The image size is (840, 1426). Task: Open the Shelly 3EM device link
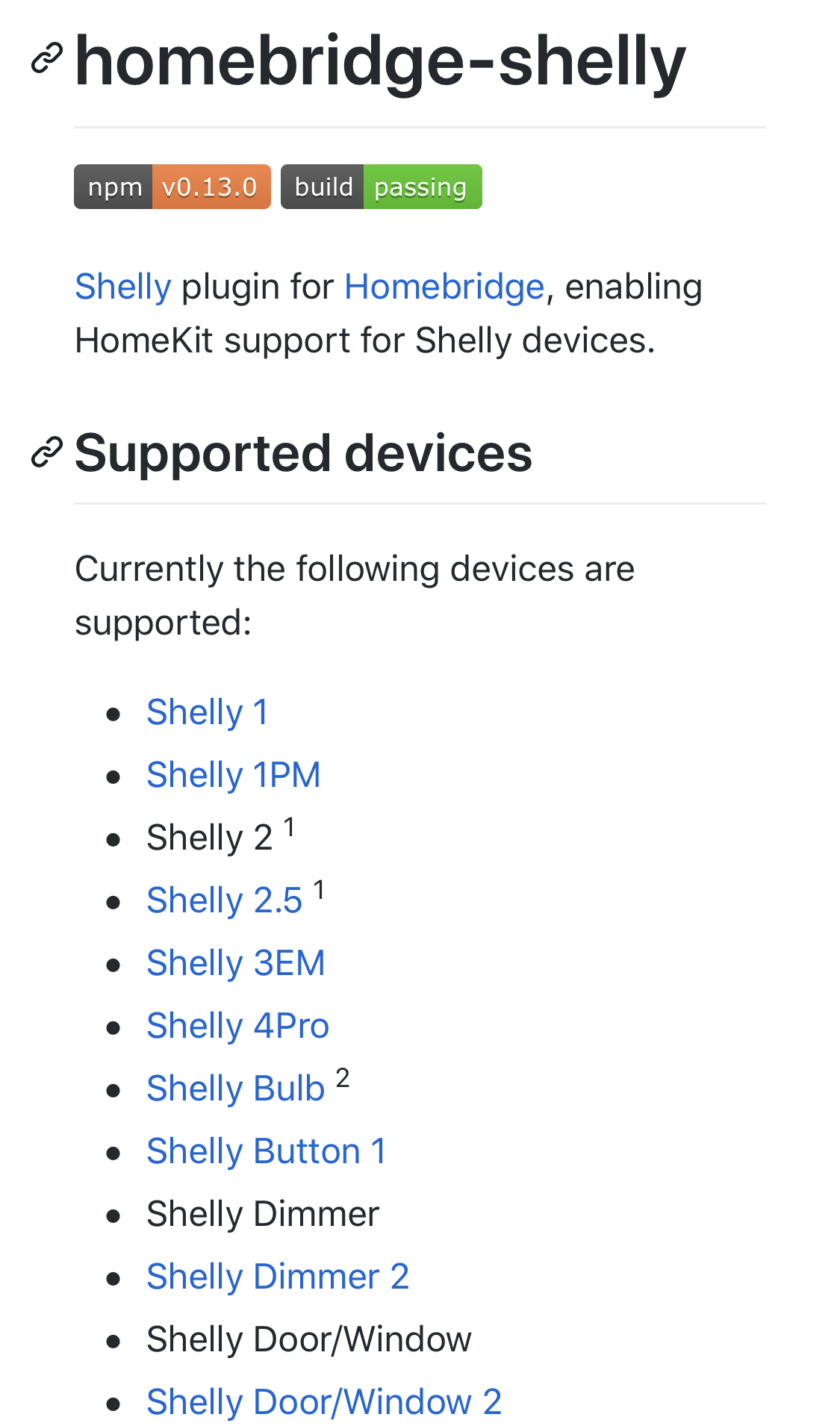[235, 963]
